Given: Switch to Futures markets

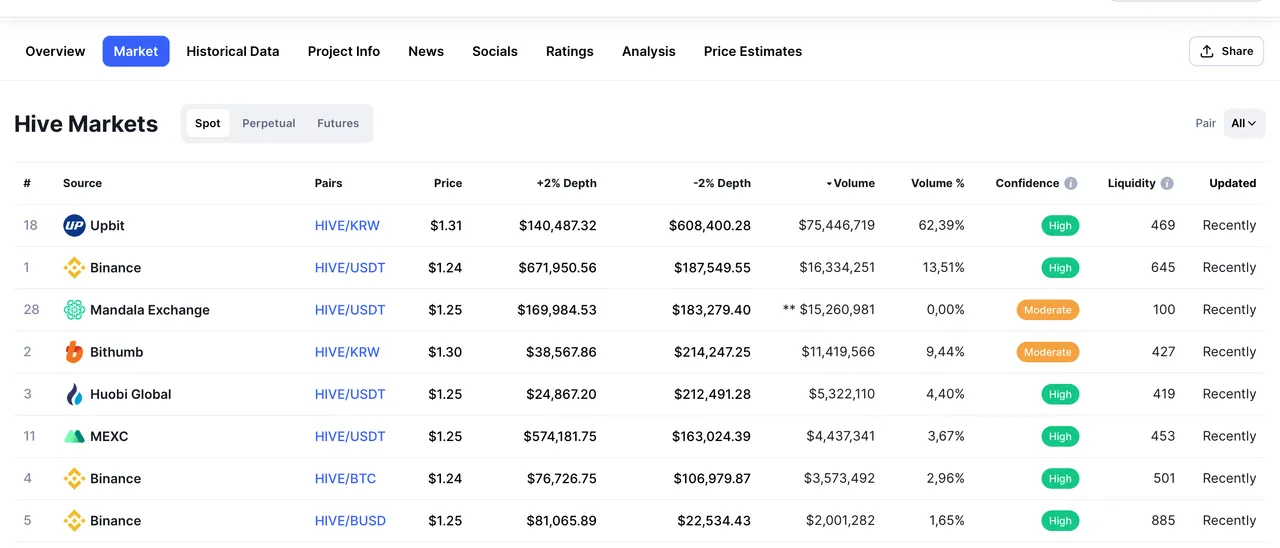Looking at the screenshot, I should tap(338, 124).
